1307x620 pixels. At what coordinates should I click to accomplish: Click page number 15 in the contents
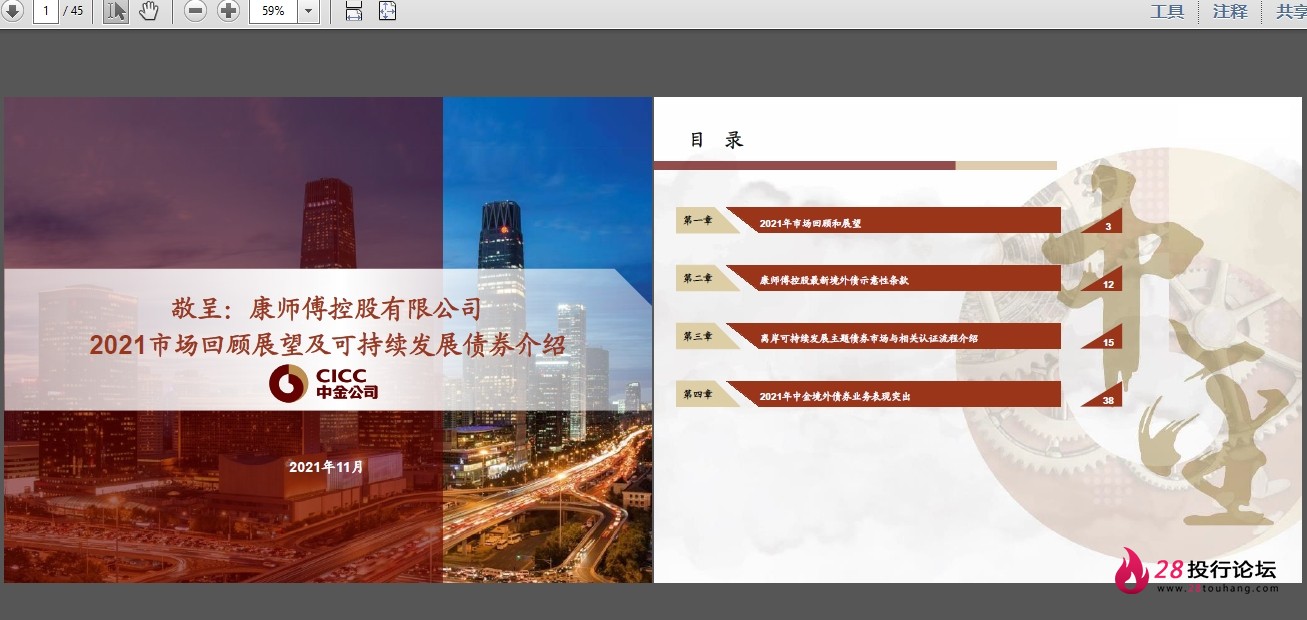pos(1108,343)
